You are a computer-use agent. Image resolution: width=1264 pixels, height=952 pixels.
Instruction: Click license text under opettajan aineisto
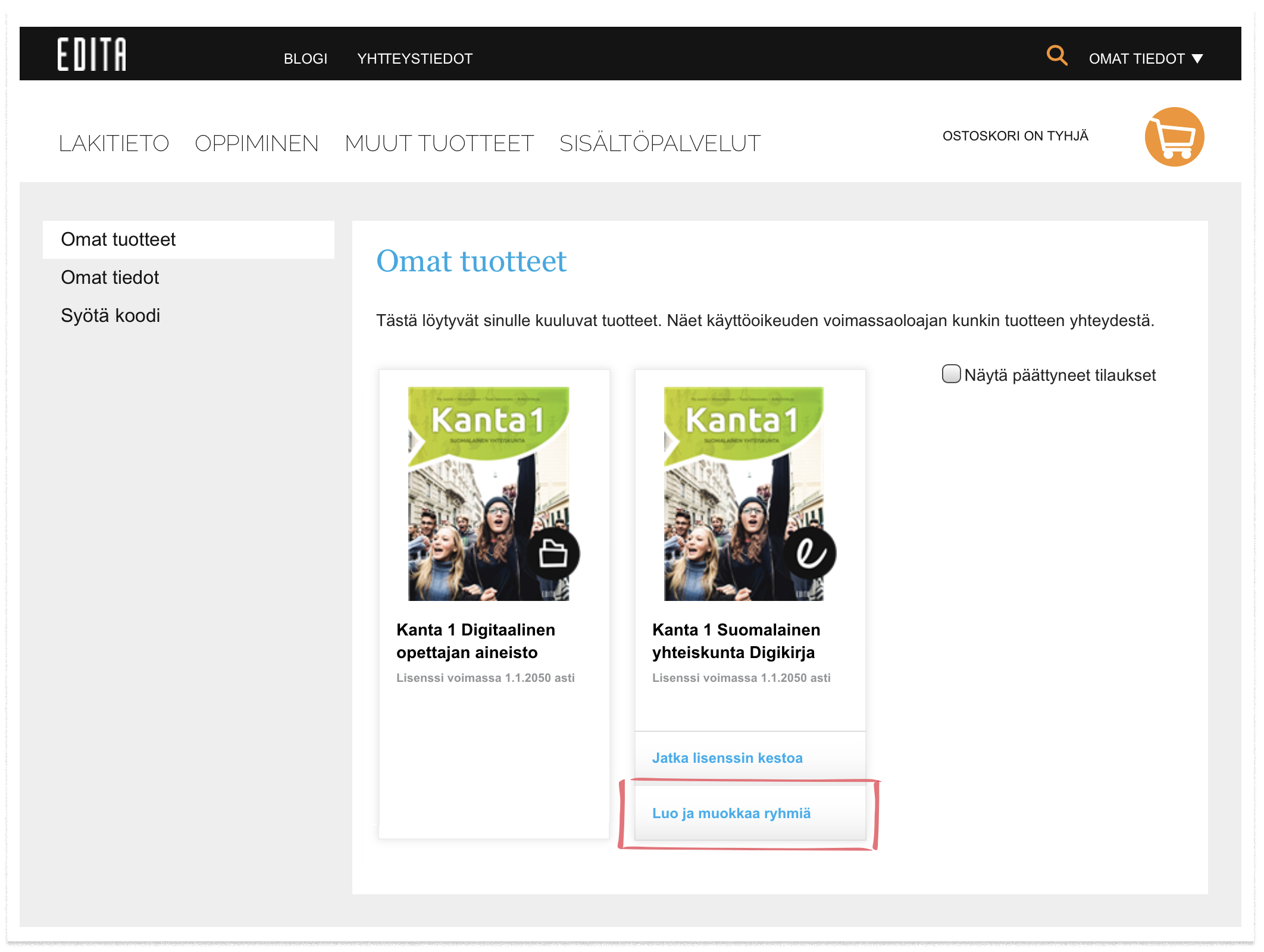pos(486,678)
